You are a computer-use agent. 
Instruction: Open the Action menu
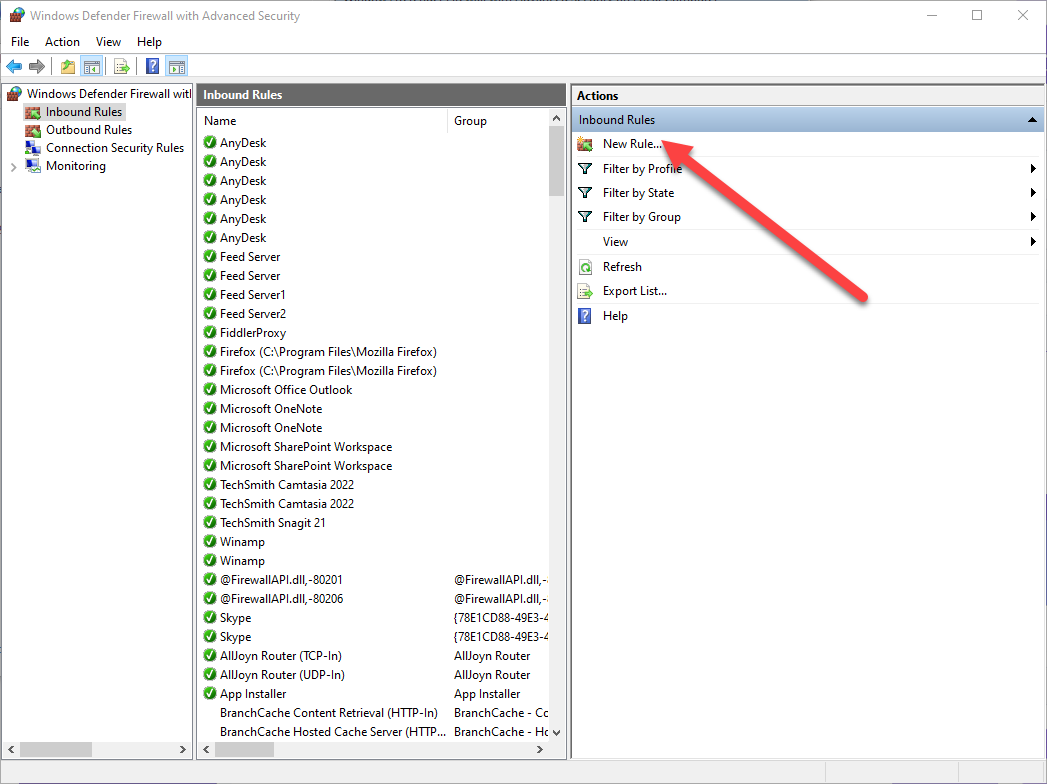click(62, 42)
